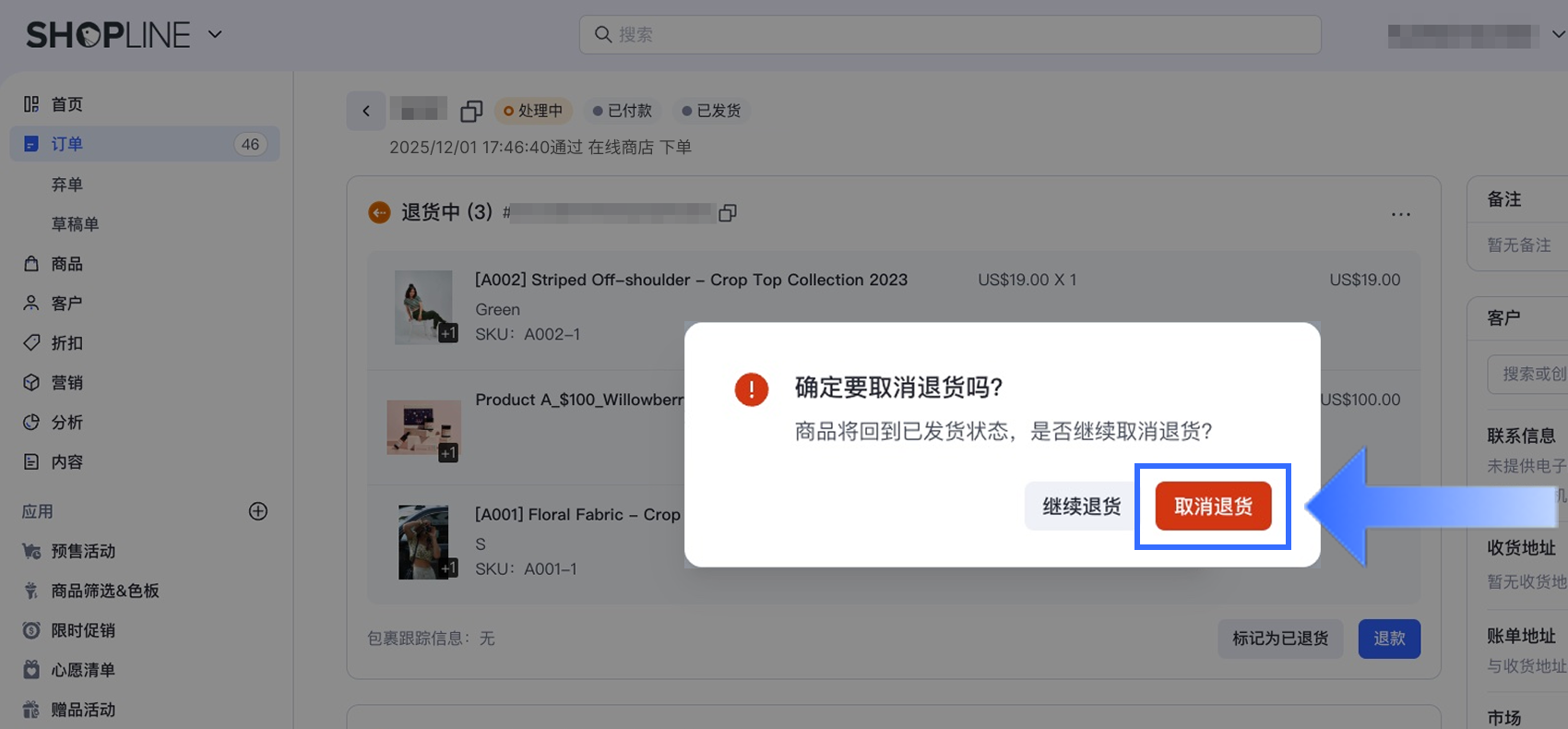This screenshot has height=729, width=1568.
Task: Click the "暂无备注" text
Action: (x=1519, y=245)
